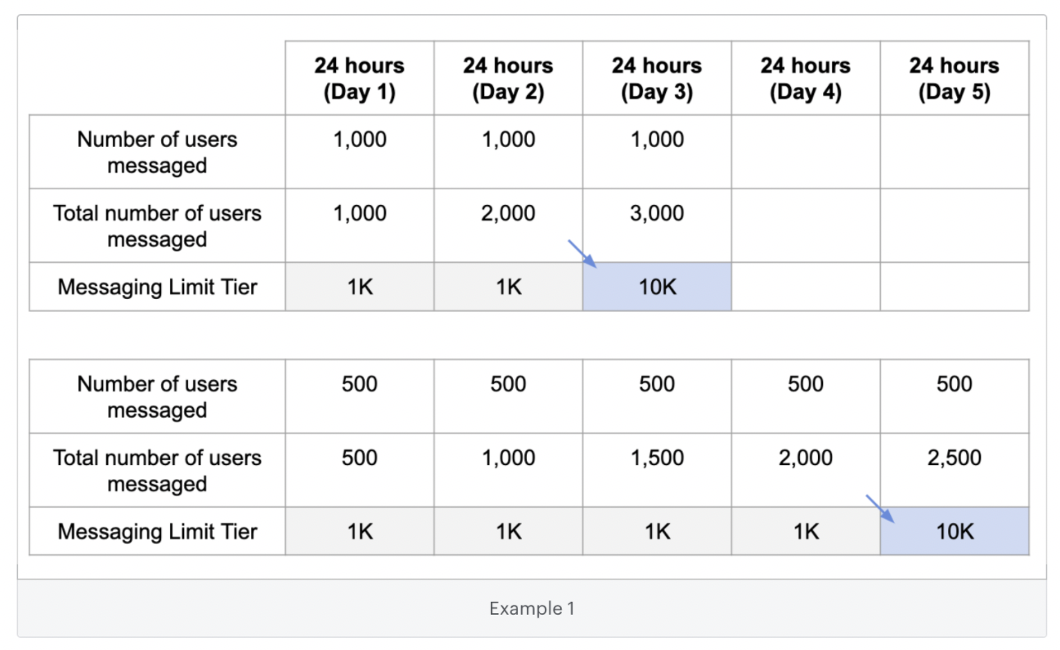This screenshot has height=650, width=1060.
Task: Click the bottom table's "Messaging Limit Tier" row label
Action: coord(157,531)
